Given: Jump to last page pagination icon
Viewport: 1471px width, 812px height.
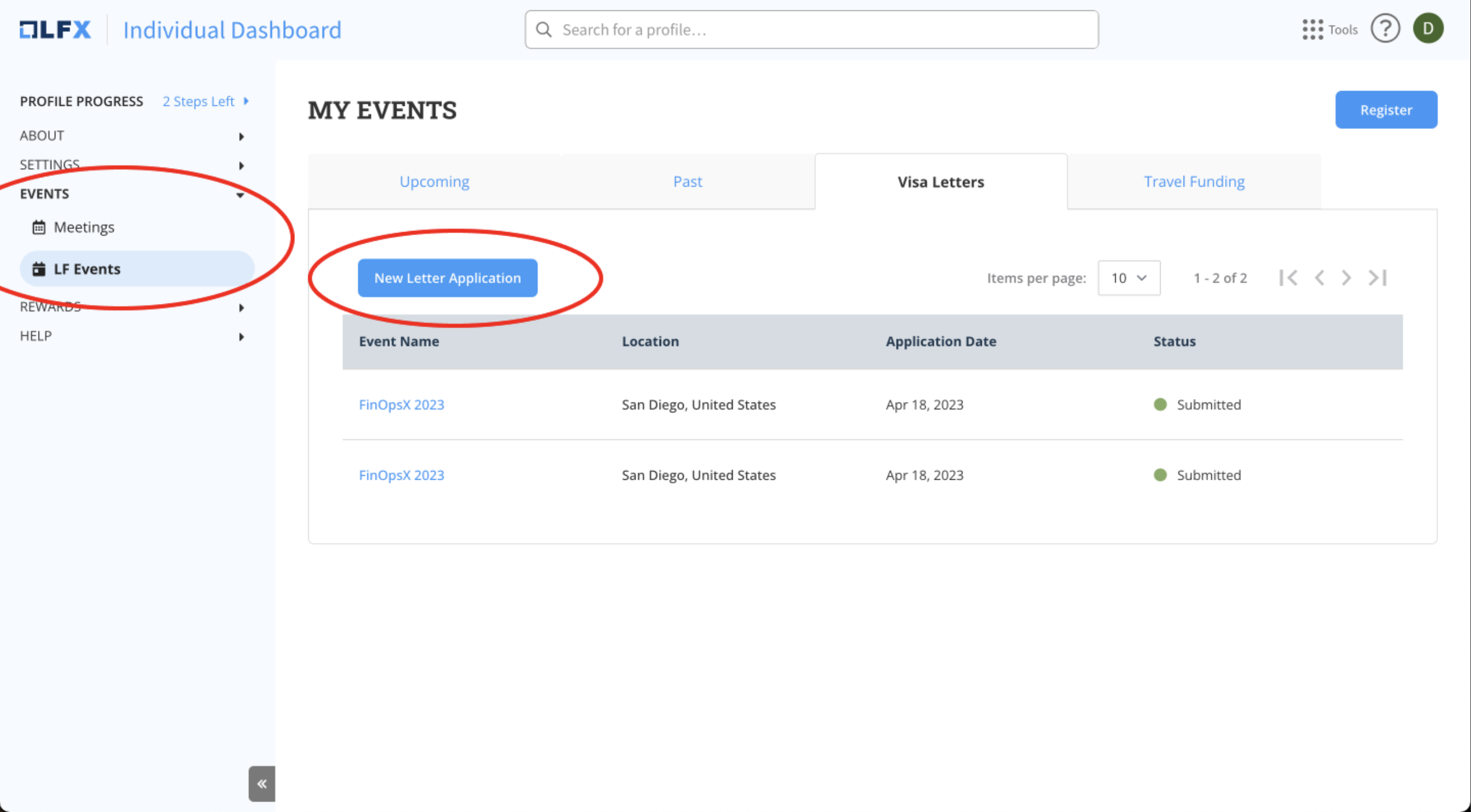Looking at the screenshot, I should coord(1378,278).
